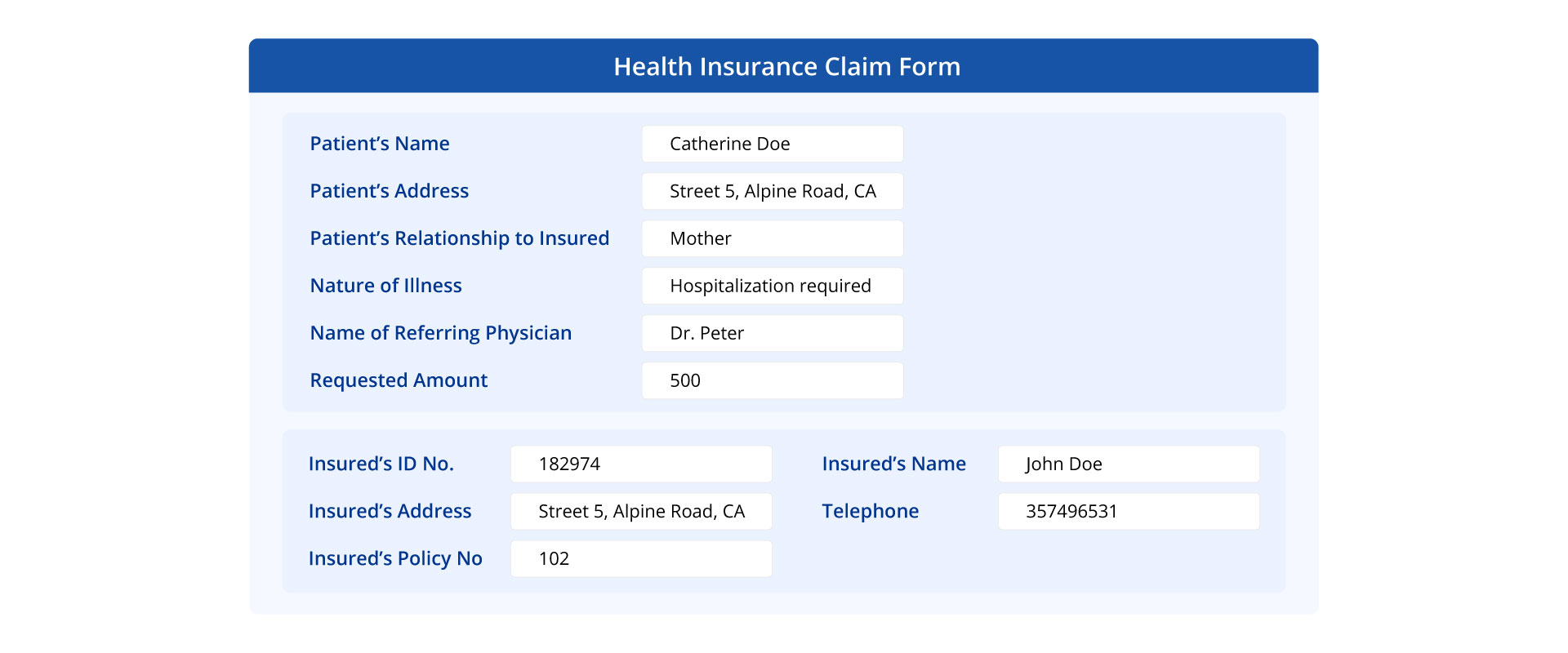Click the "Insured's Policy No" label
Screen dimensions: 1568x653
click(395, 558)
